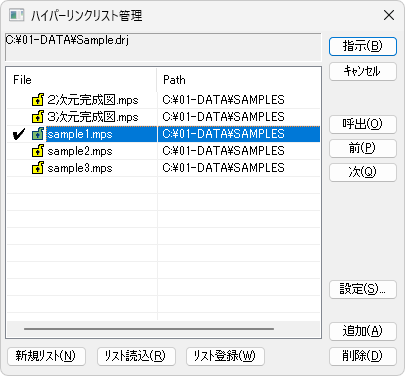This screenshot has height=376, width=405.
Task: Click the lock icon beside sample2.mps
Action: coord(38,151)
